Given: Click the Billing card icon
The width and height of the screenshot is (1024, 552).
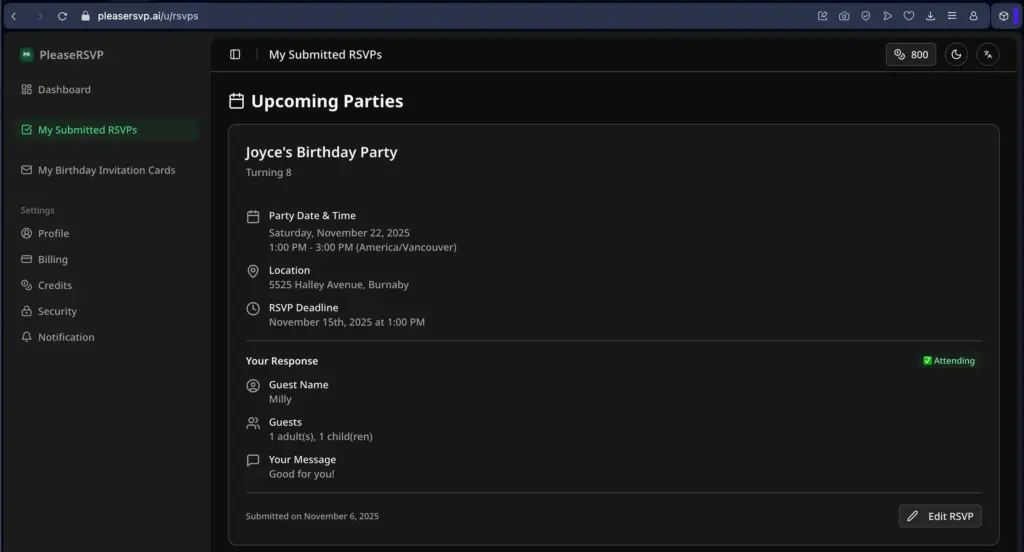Looking at the screenshot, I should click(x=27, y=260).
